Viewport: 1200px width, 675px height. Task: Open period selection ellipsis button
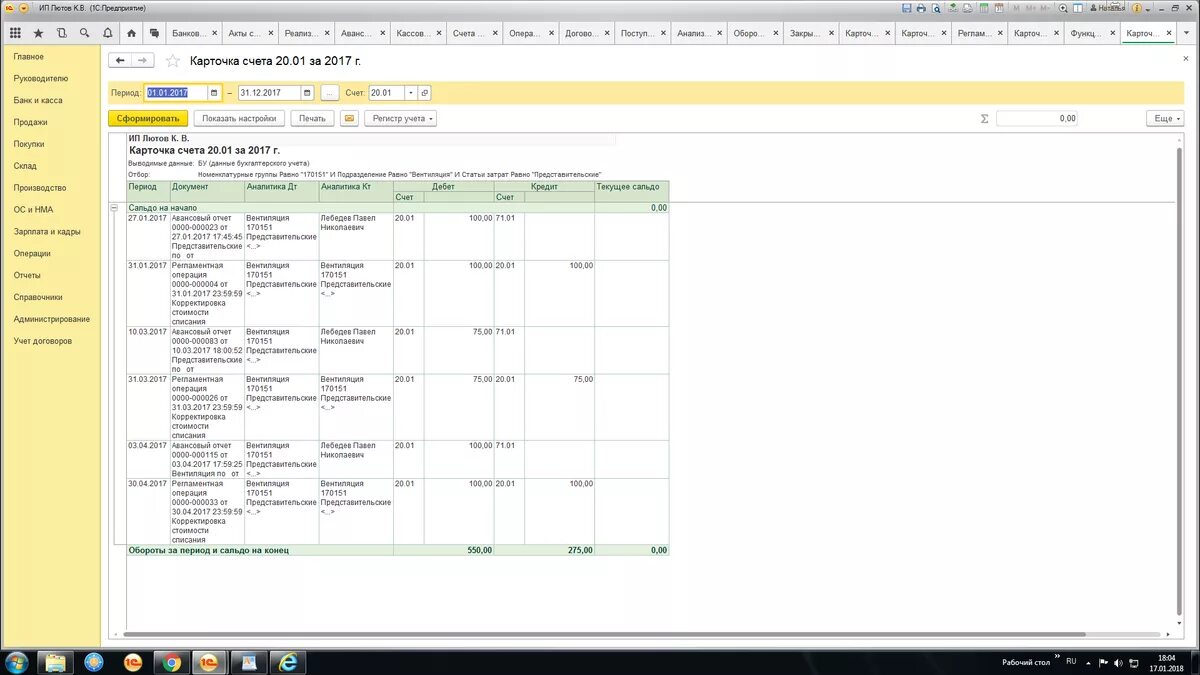pyautogui.click(x=330, y=93)
